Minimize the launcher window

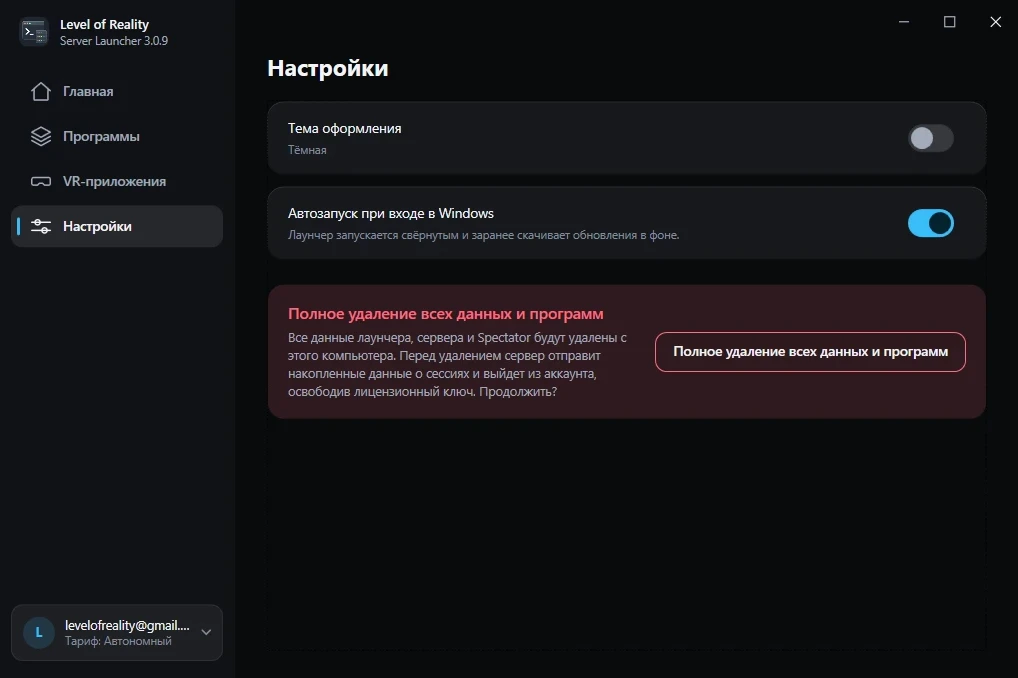[x=904, y=22]
